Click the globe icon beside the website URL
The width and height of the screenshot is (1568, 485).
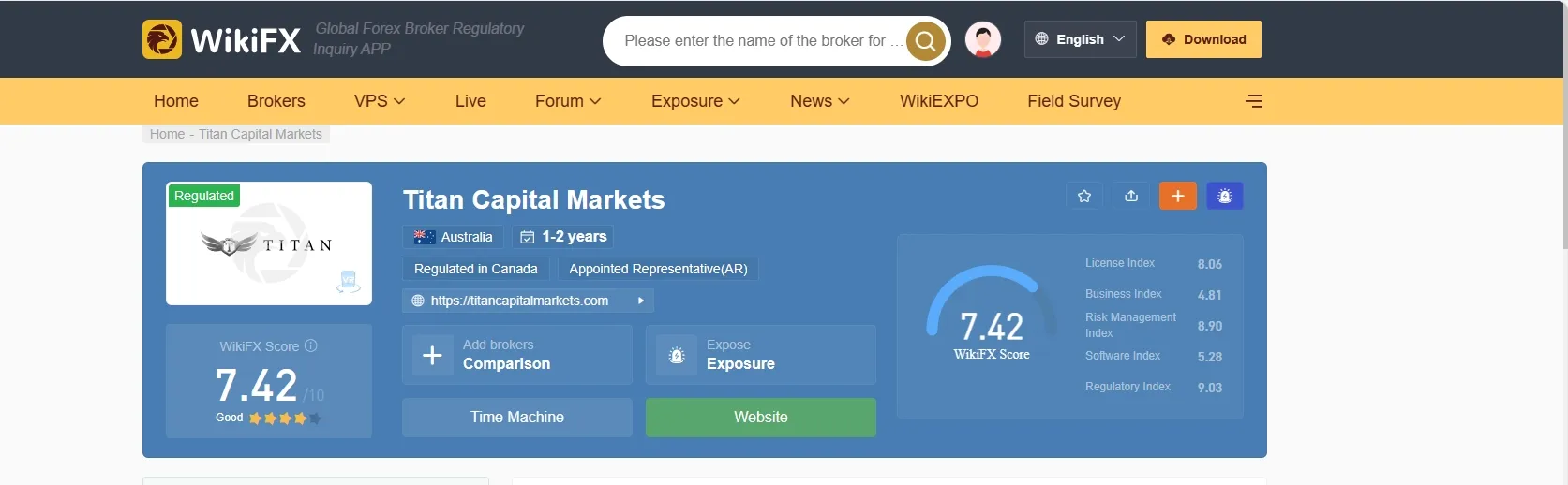[x=418, y=301]
